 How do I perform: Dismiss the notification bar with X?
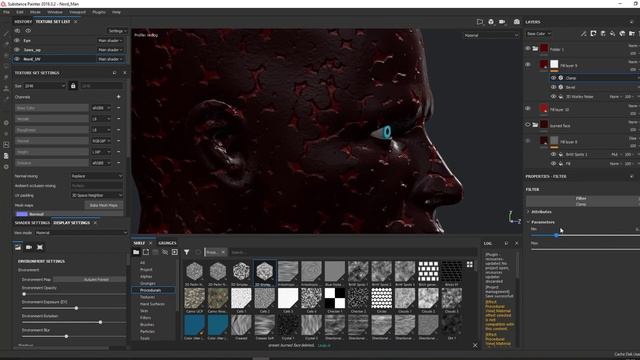coord(475,345)
